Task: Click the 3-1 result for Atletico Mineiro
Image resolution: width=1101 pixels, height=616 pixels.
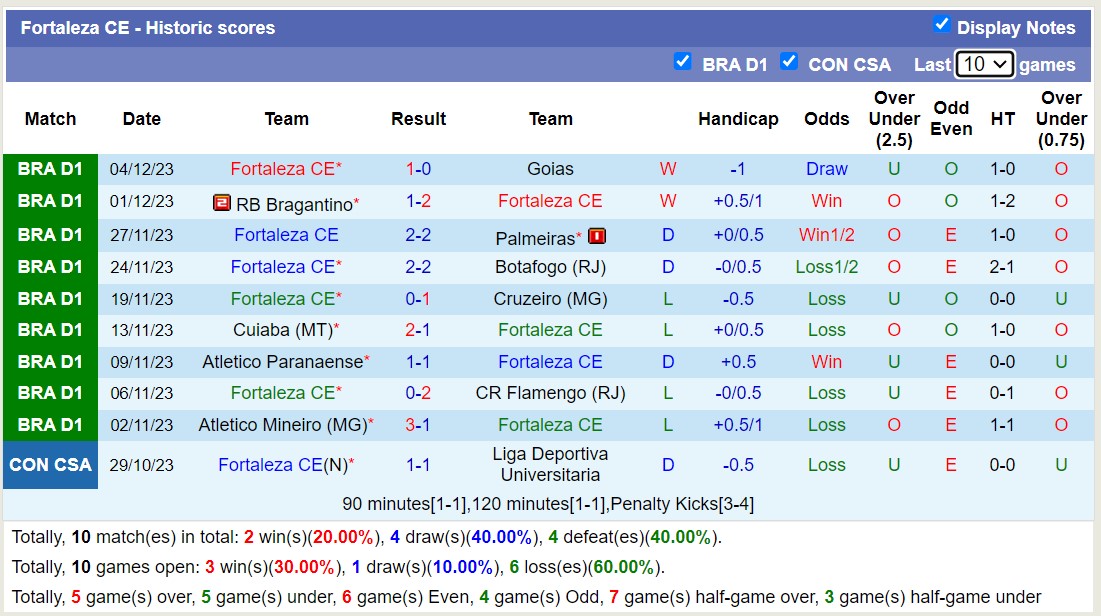Action: (418, 425)
